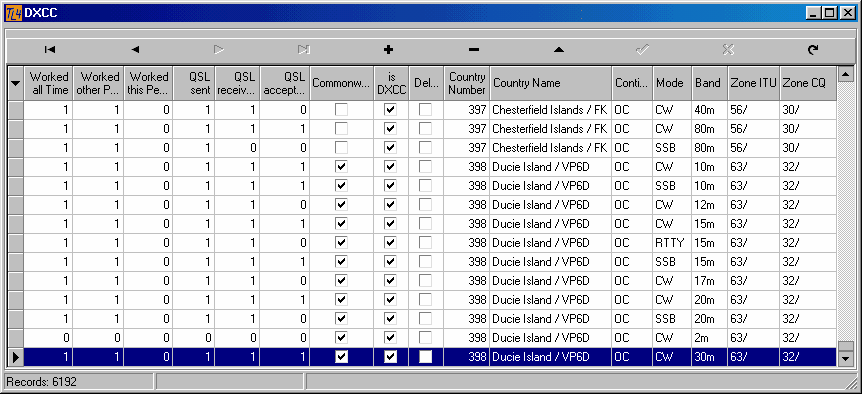Go to first record in navigator
The image size is (862, 394).
point(49,50)
